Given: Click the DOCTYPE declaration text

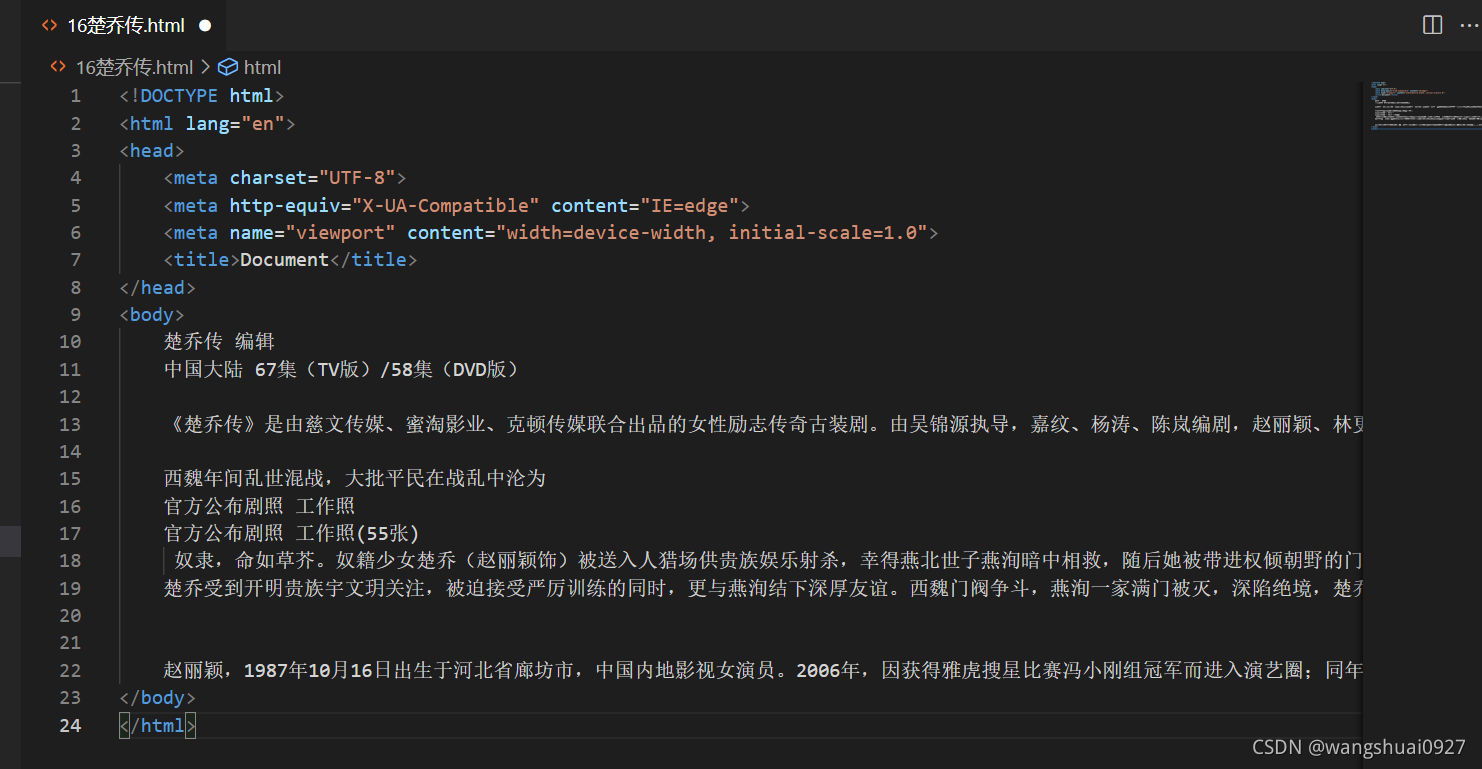Looking at the screenshot, I should tap(202, 96).
